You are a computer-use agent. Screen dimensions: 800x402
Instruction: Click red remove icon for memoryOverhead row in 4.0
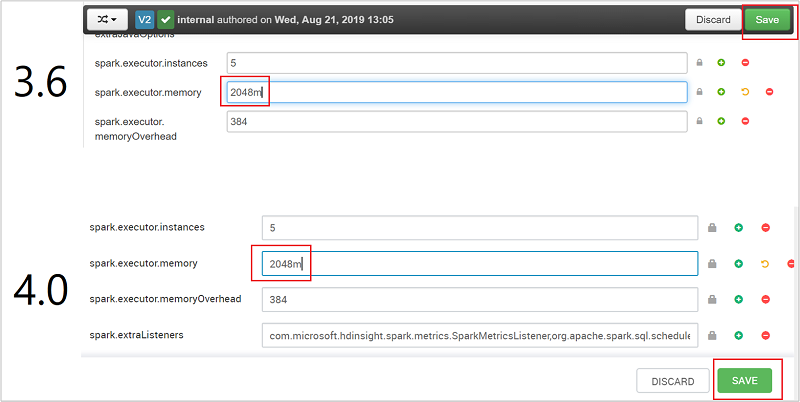[765, 299]
